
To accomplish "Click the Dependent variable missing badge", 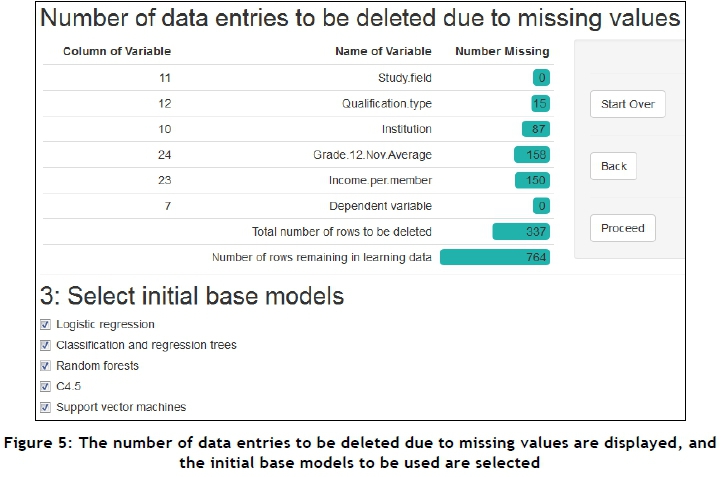I will pos(541,206).
